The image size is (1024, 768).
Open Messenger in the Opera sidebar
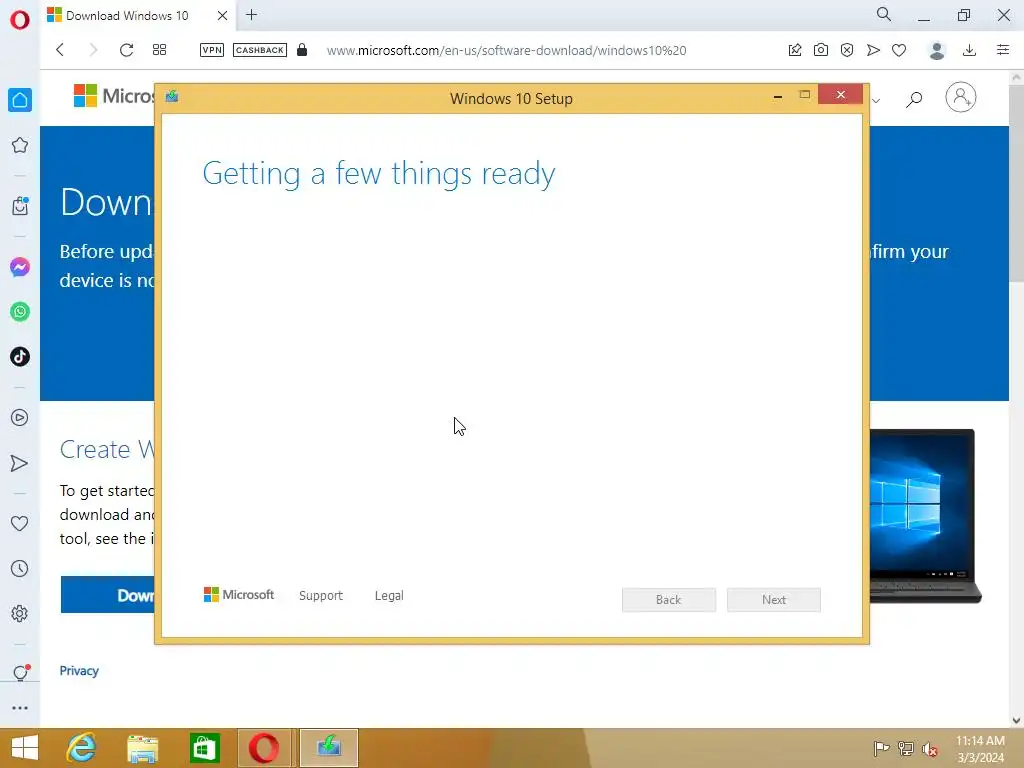[20, 266]
